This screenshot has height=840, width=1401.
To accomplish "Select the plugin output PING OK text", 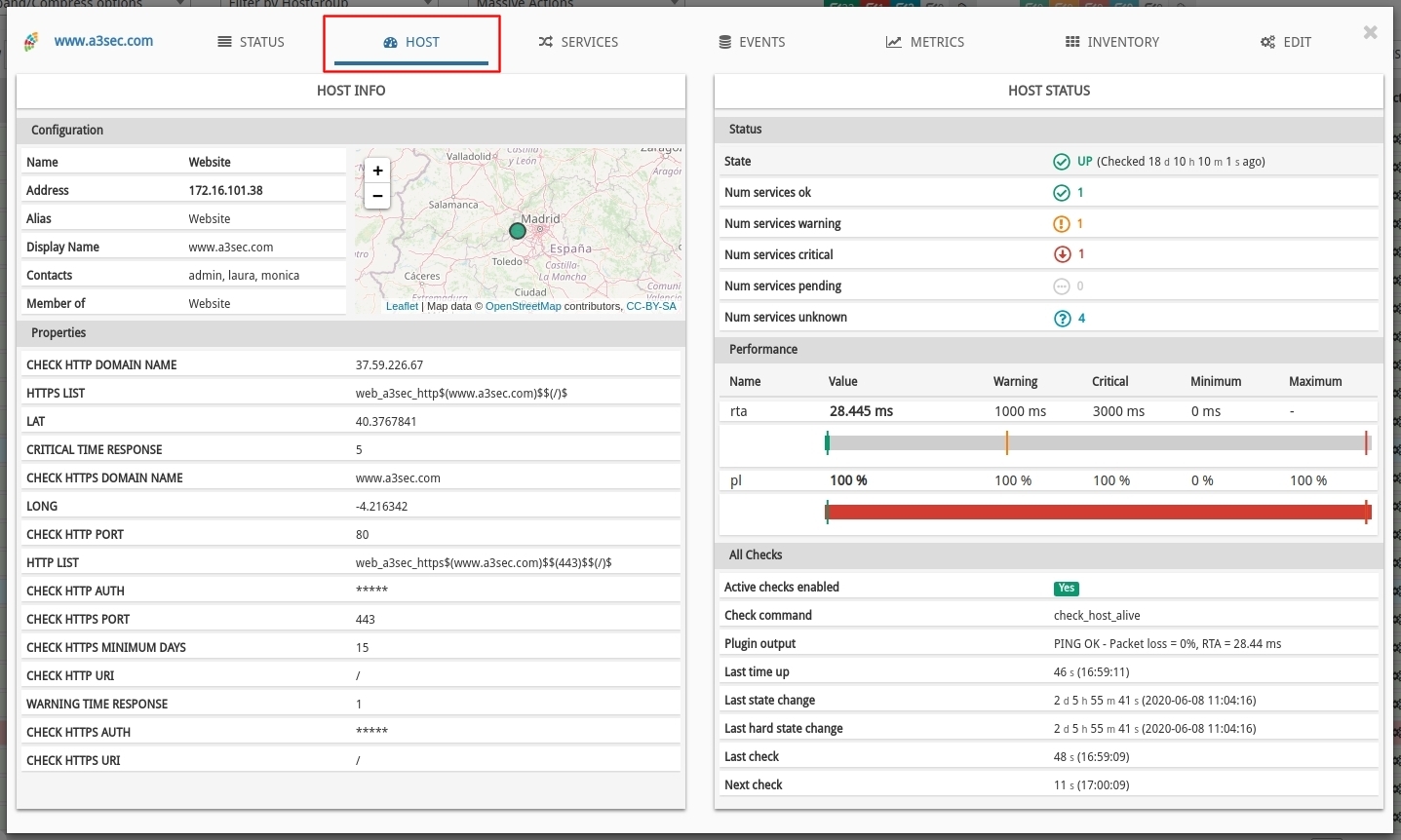I will [x=1167, y=644].
